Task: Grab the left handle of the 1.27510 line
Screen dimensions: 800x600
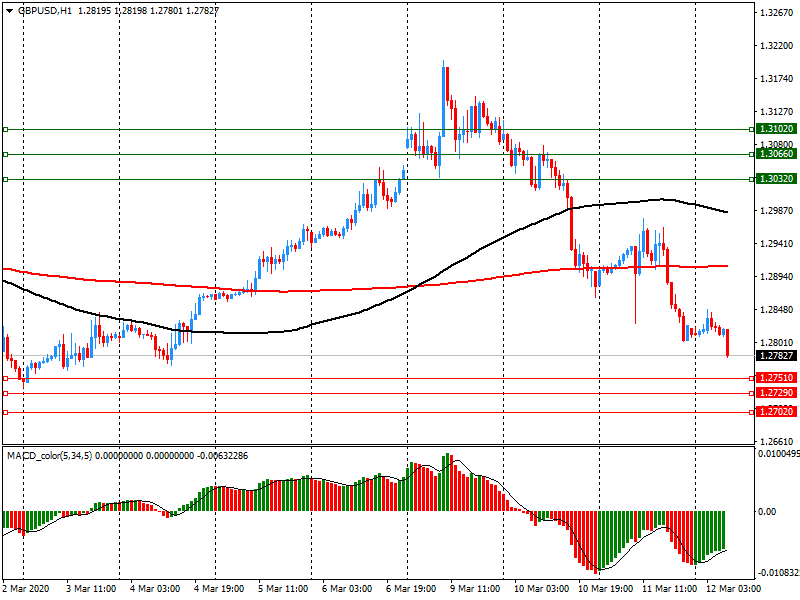Action: tap(6, 379)
